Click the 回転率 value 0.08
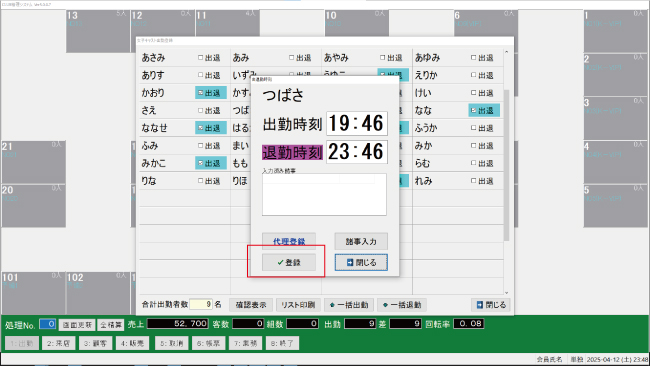The image size is (650, 366). 468,324
